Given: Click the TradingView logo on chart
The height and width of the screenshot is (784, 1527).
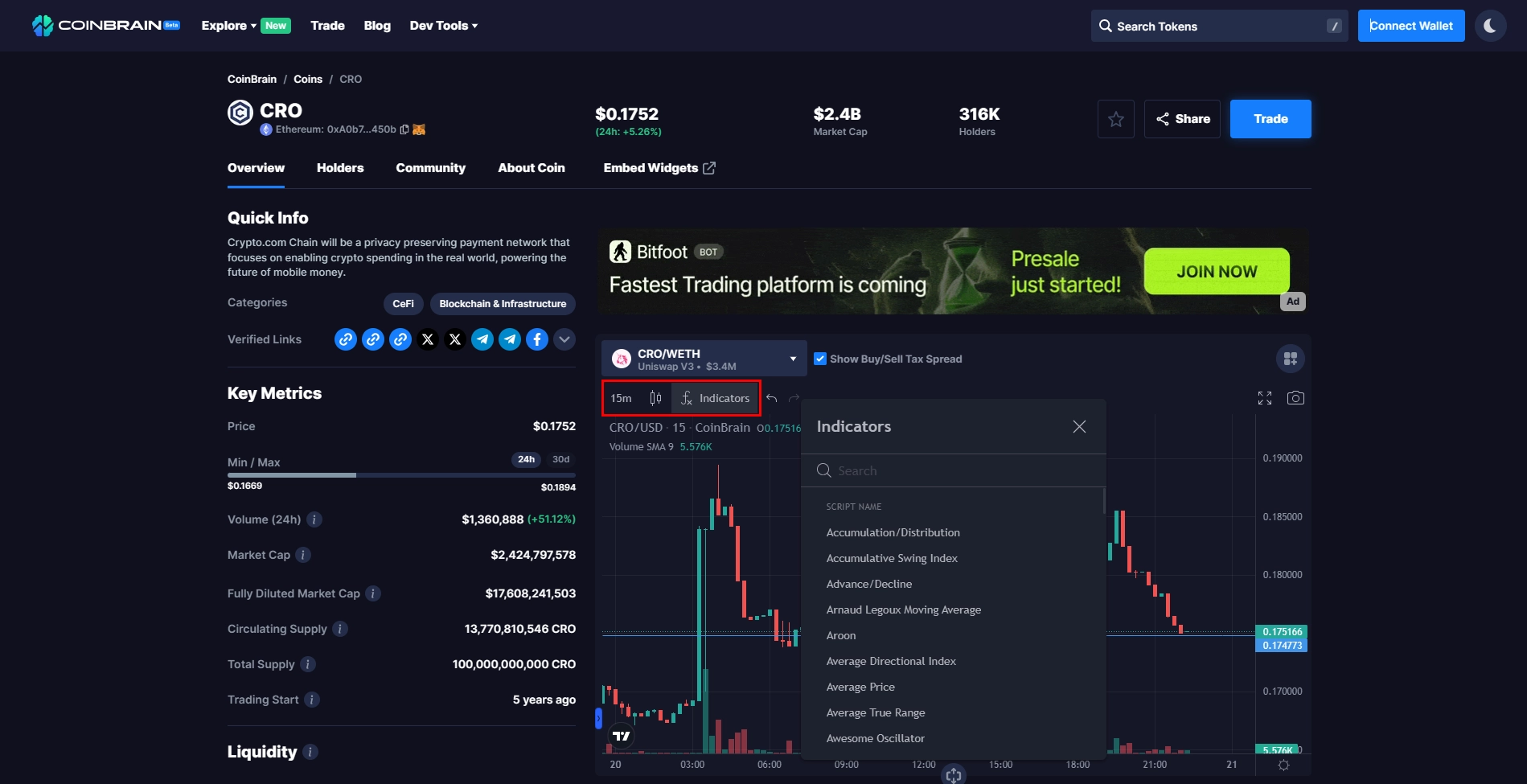Looking at the screenshot, I should pos(622,736).
